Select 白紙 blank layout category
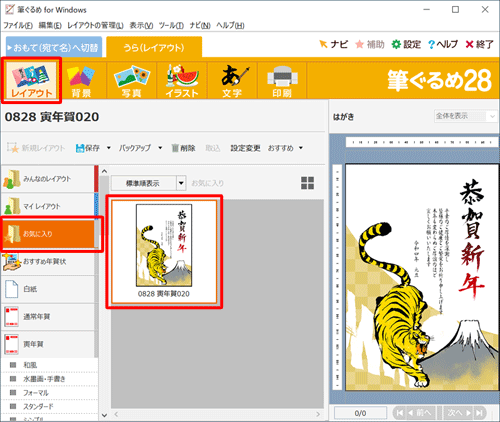500x422 pixels. point(49,289)
